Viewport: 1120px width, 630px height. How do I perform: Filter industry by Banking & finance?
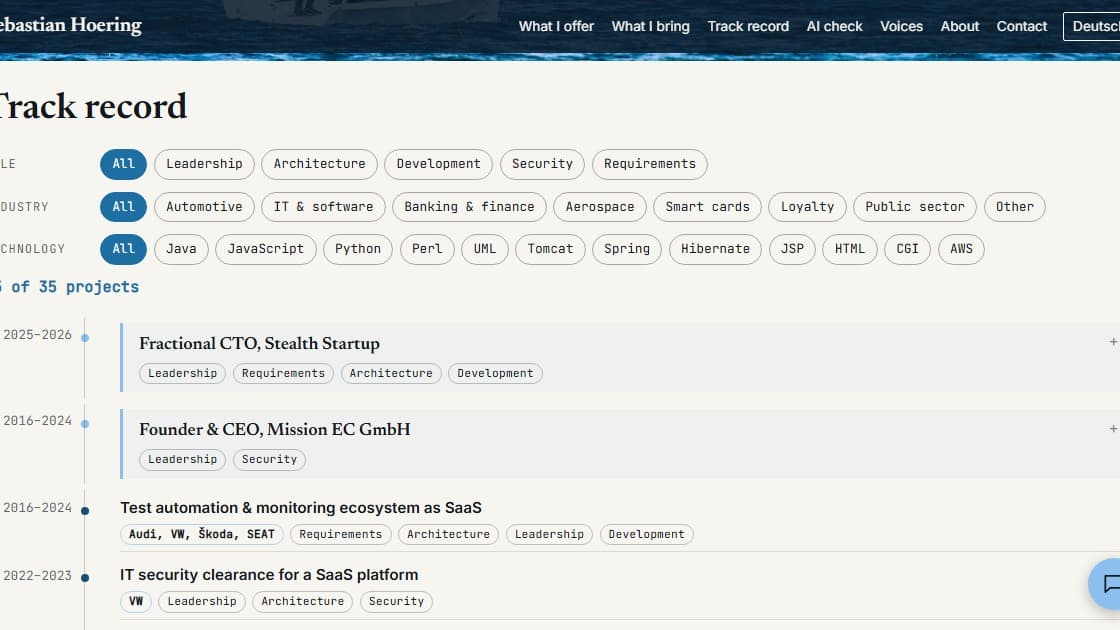point(469,206)
